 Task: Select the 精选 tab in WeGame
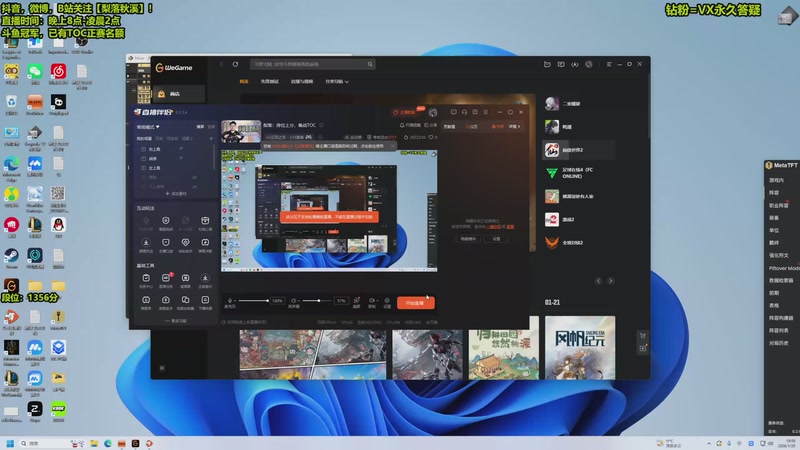pos(244,82)
